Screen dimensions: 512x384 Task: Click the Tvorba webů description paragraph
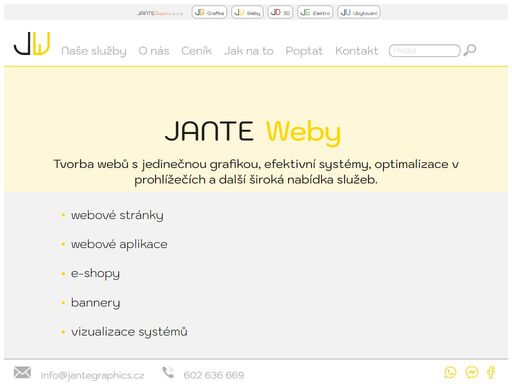[x=256, y=172]
